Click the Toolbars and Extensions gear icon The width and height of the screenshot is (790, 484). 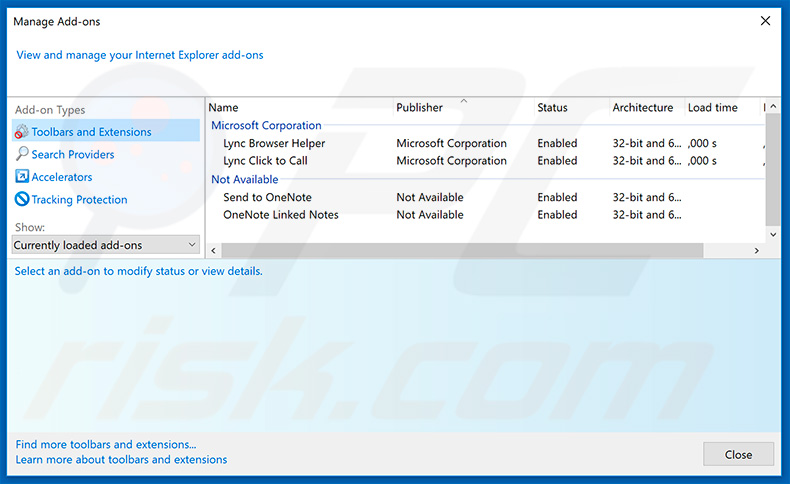22,131
